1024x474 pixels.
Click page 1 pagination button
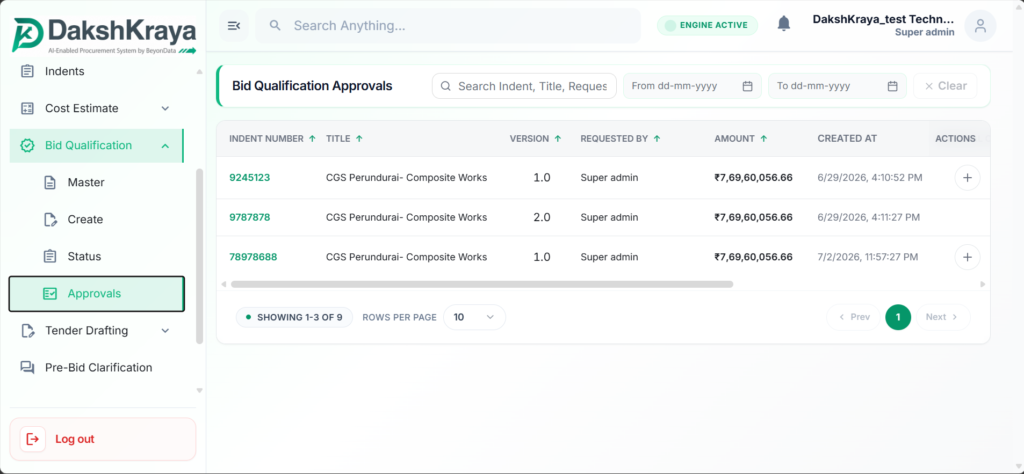[x=898, y=317]
